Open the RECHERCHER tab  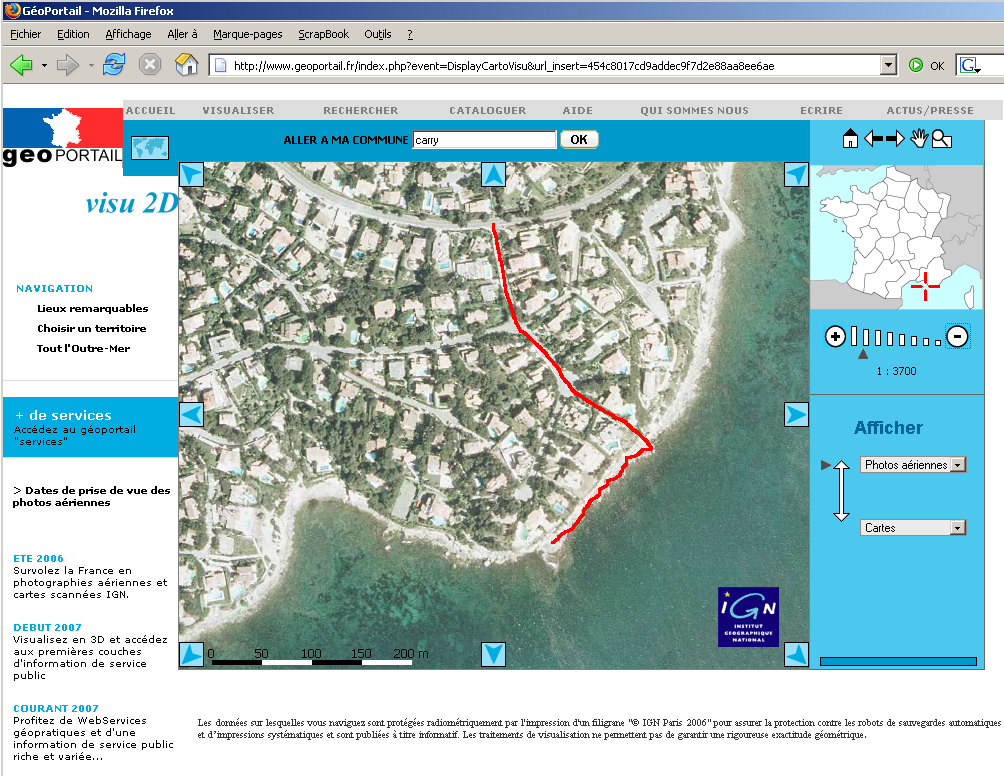(360, 110)
